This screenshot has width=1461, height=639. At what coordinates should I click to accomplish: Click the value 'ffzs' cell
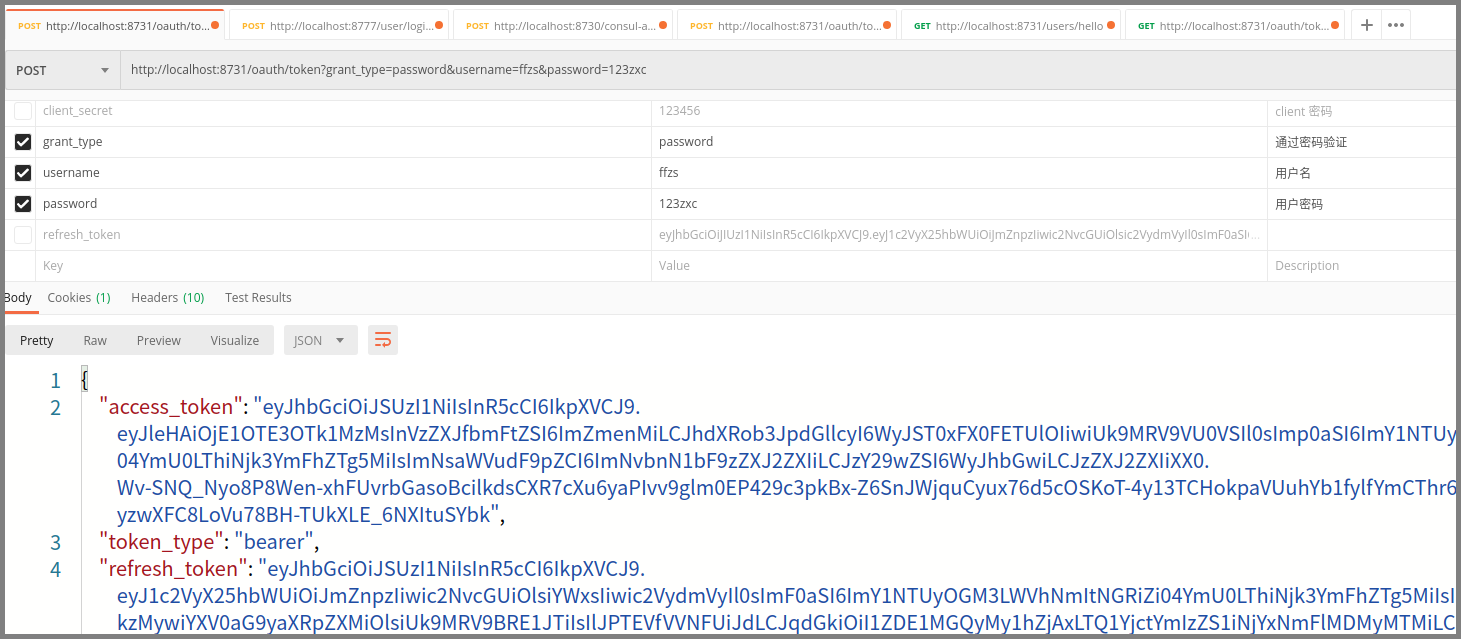959,173
